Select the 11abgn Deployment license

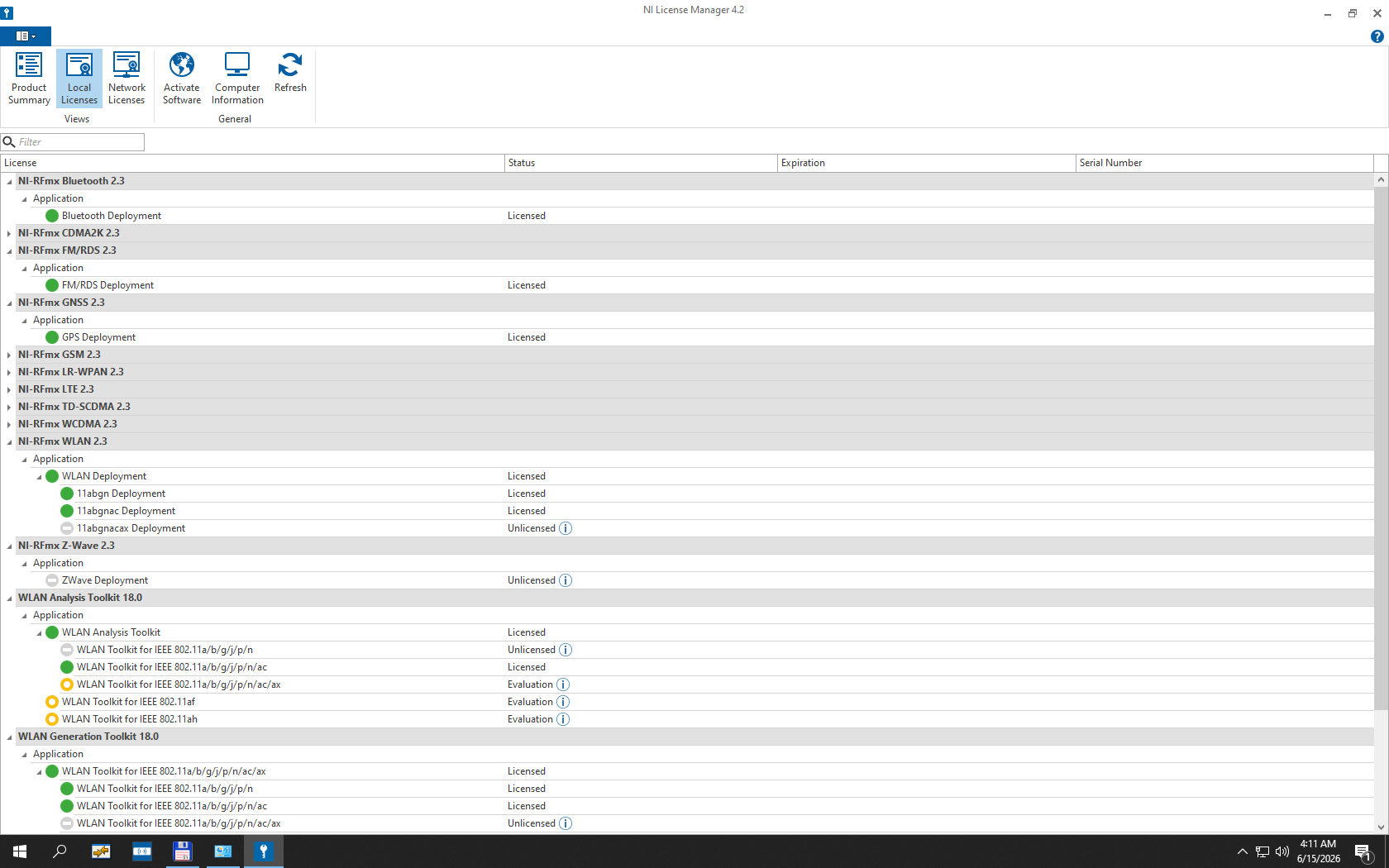(121, 494)
